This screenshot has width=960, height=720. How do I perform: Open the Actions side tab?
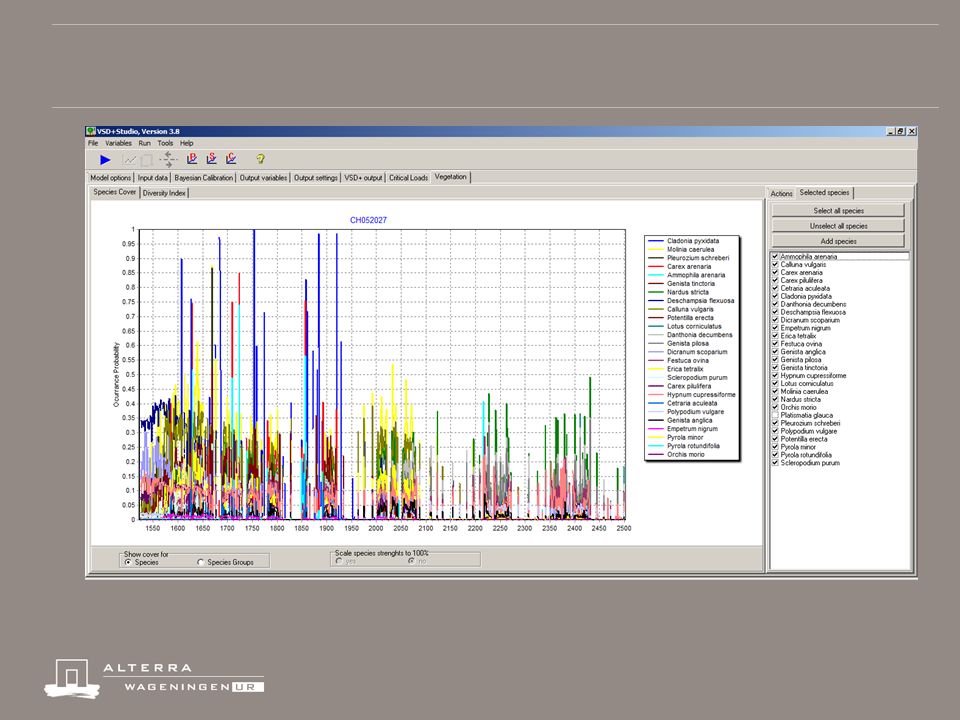781,193
